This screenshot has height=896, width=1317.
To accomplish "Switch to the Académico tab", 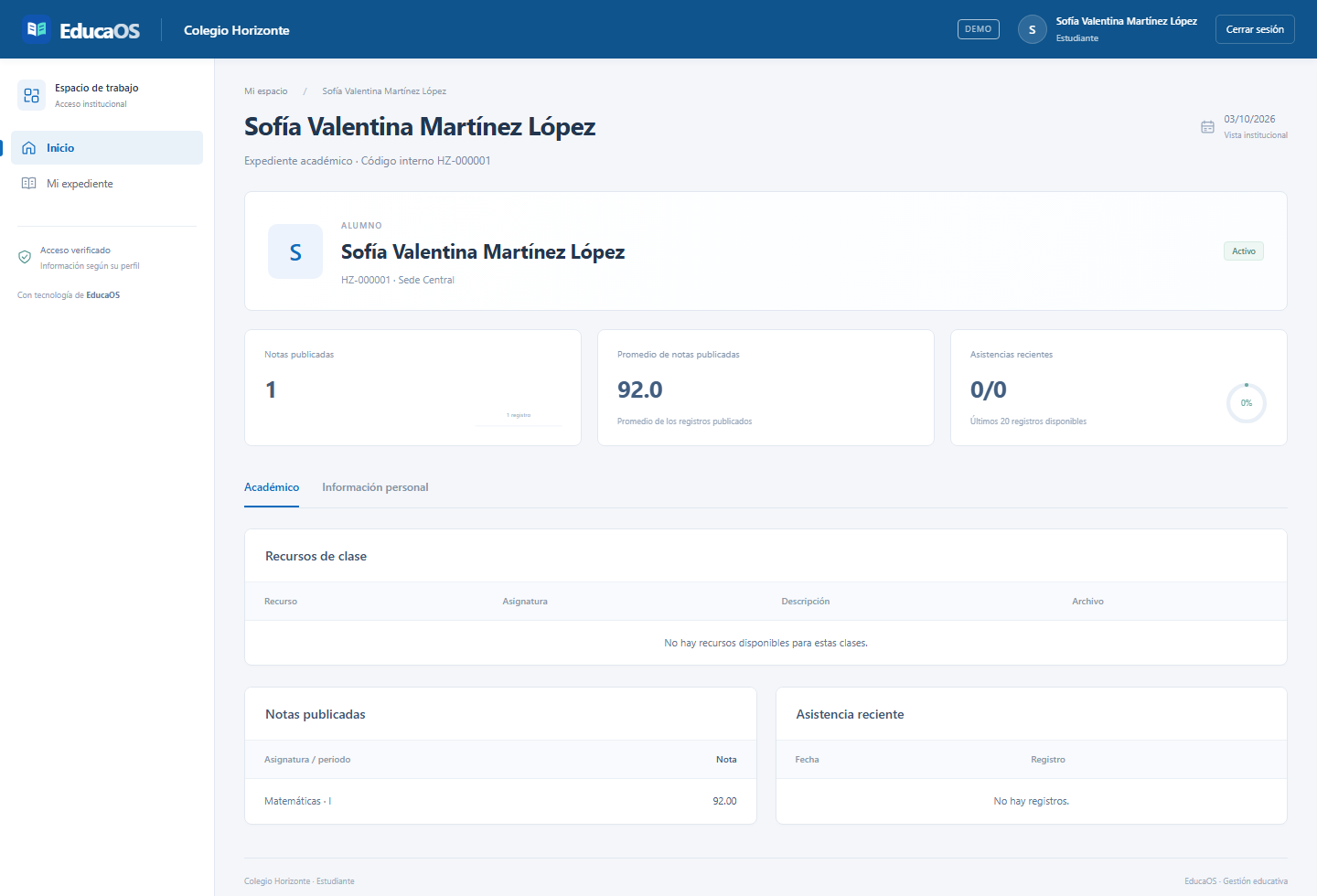I will [272, 487].
